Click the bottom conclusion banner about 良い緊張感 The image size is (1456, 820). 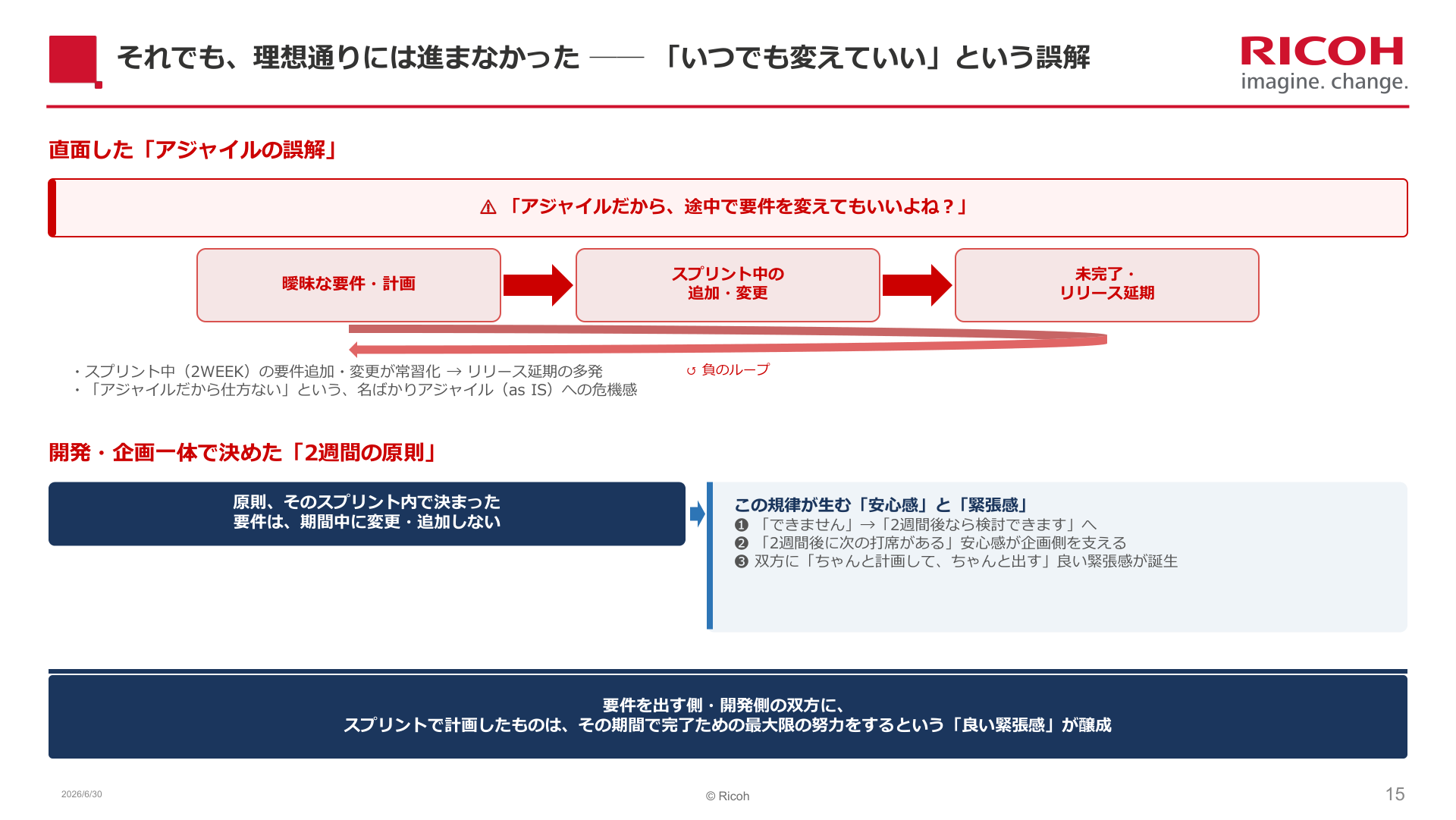[728, 715]
